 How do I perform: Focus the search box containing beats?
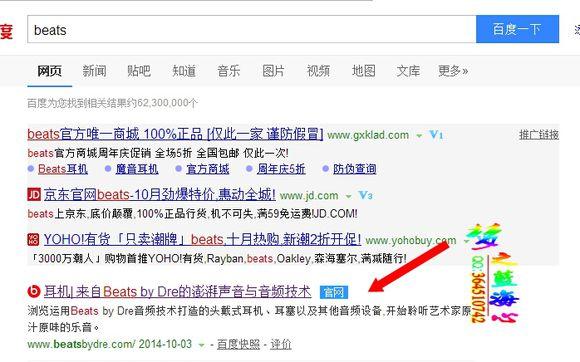point(252,29)
